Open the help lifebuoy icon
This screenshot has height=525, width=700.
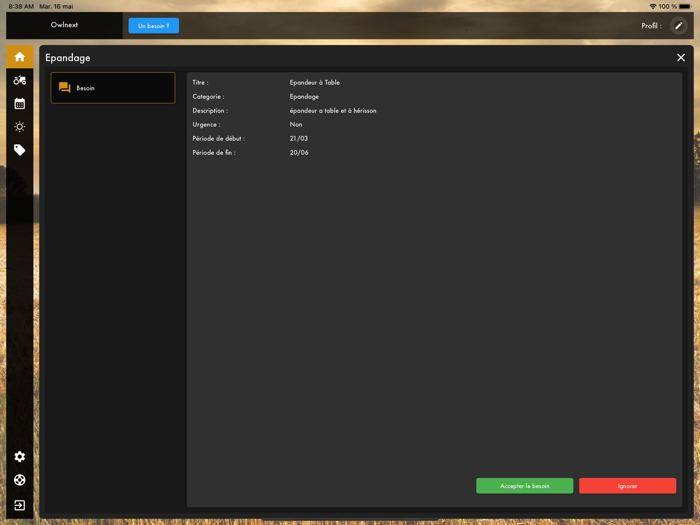pyautogui.click(x=20, y=480)
